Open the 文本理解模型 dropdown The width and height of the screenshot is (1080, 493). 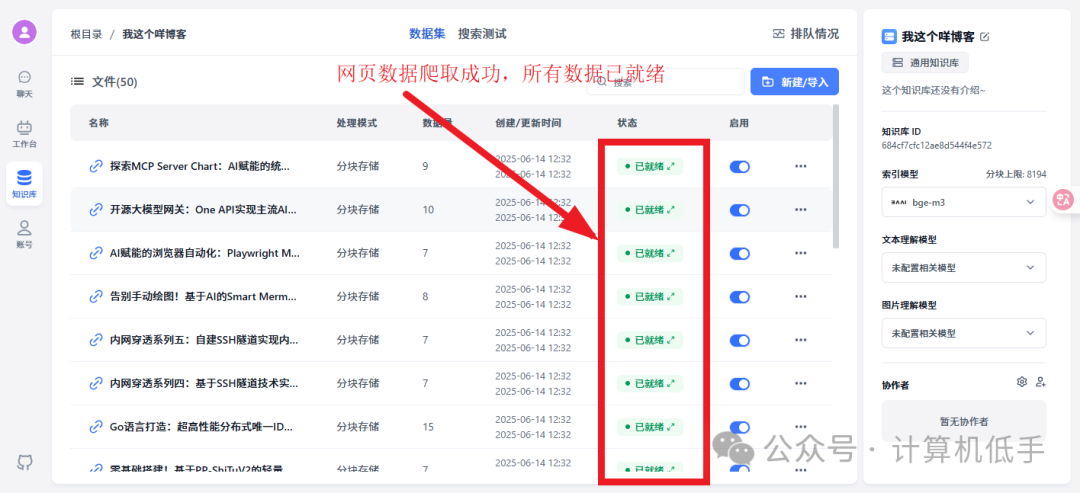coord(964,267)
